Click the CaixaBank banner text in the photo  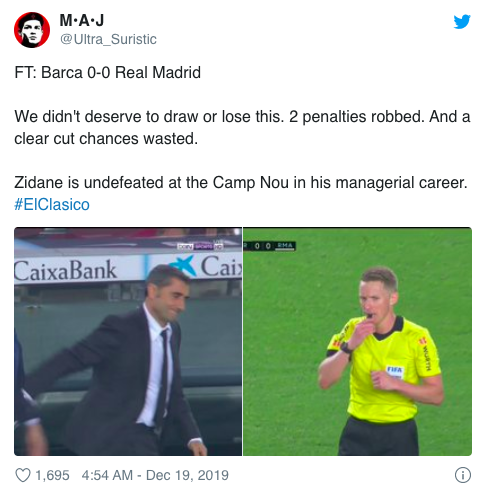point(65,270)
